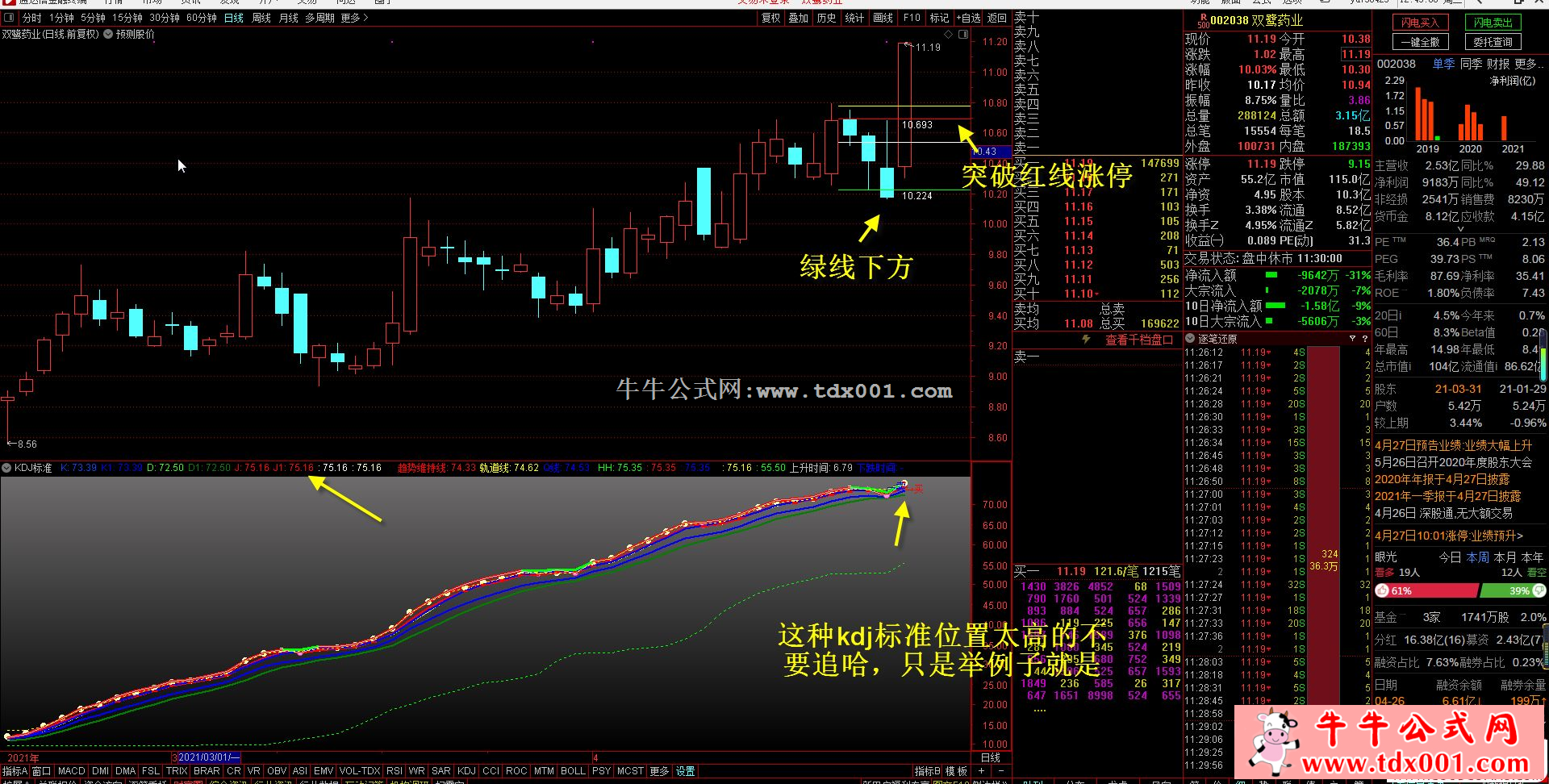
Task: Select MACD indicator tab
Action: [72, 771]
